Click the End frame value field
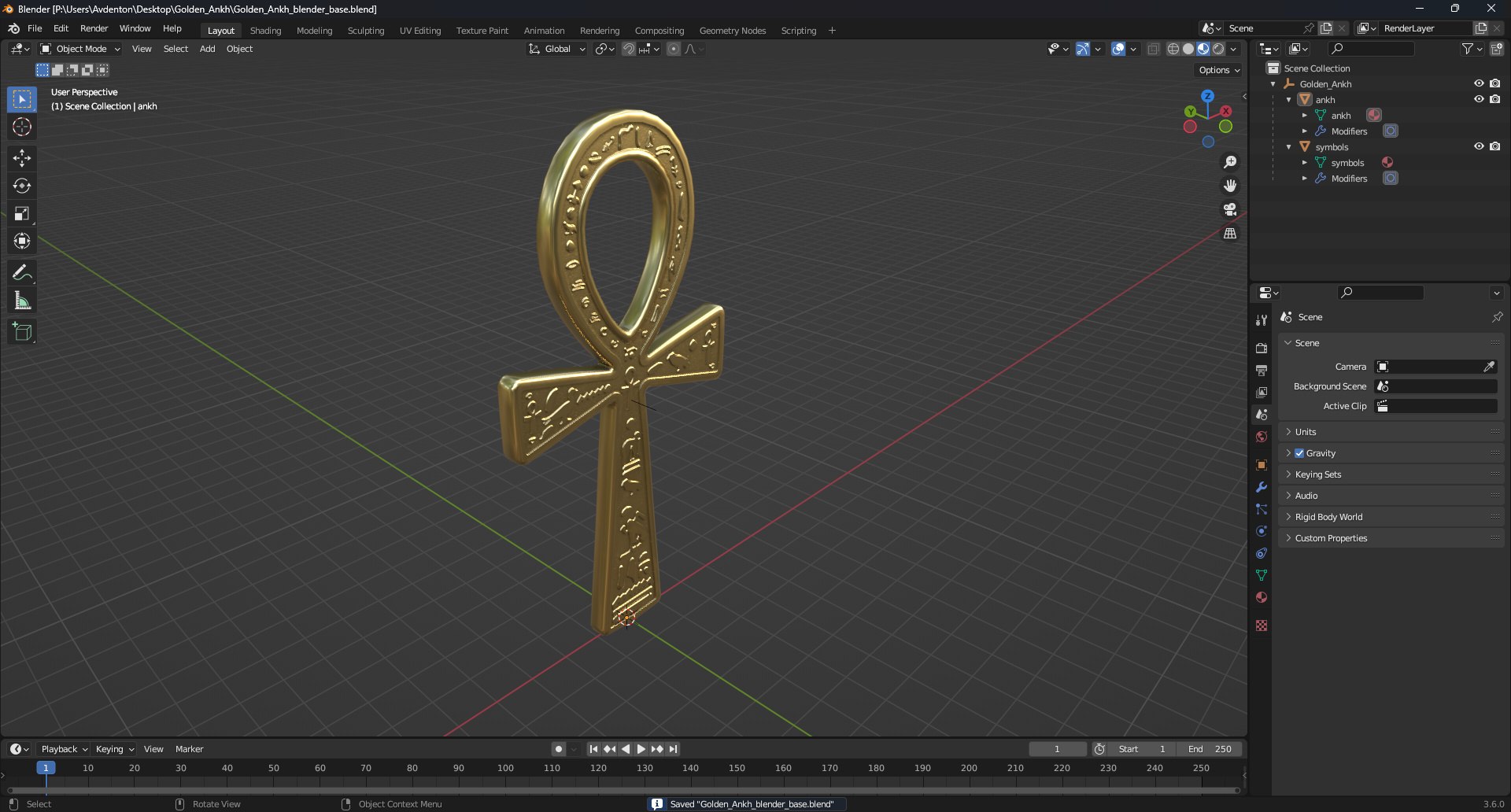 point(1210,749)
